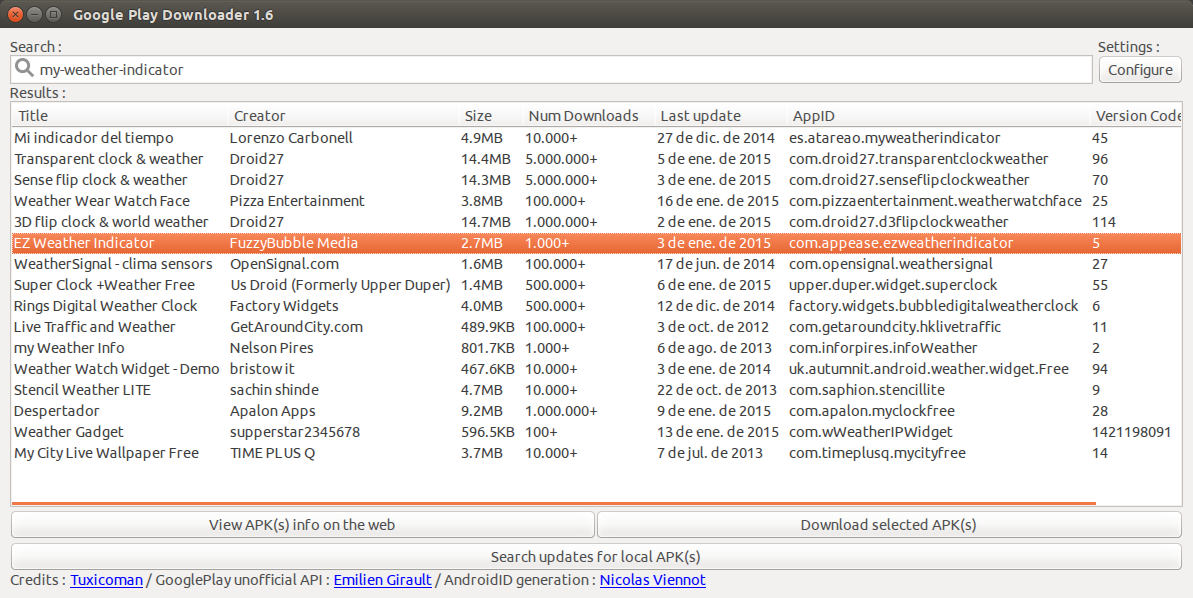Open the Configure settings button

pos(1140,69)
